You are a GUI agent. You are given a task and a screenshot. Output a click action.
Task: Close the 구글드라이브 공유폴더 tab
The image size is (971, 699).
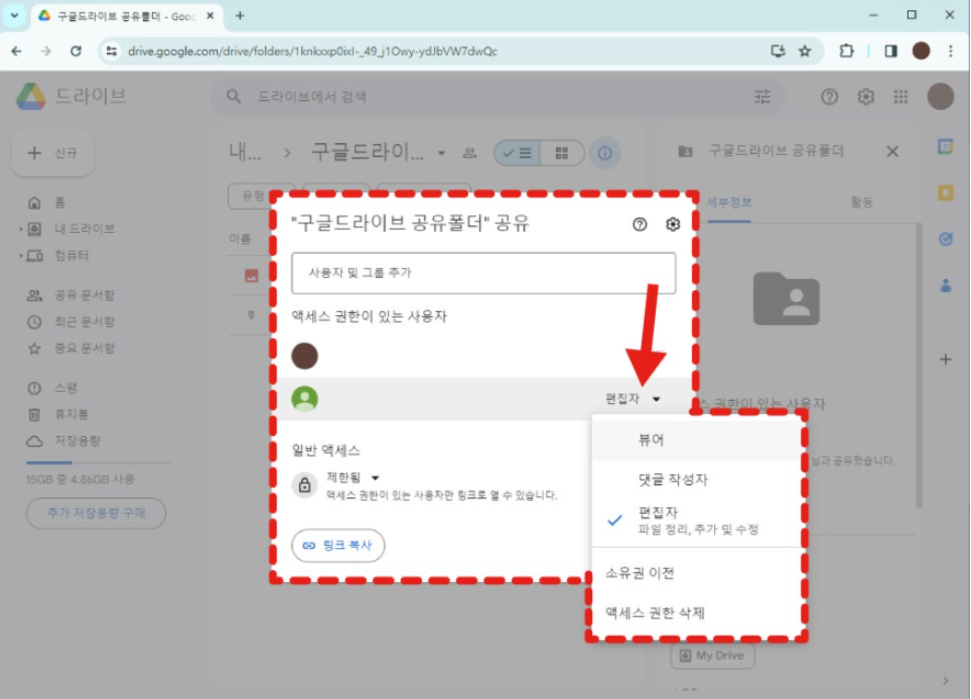[210, 15]
